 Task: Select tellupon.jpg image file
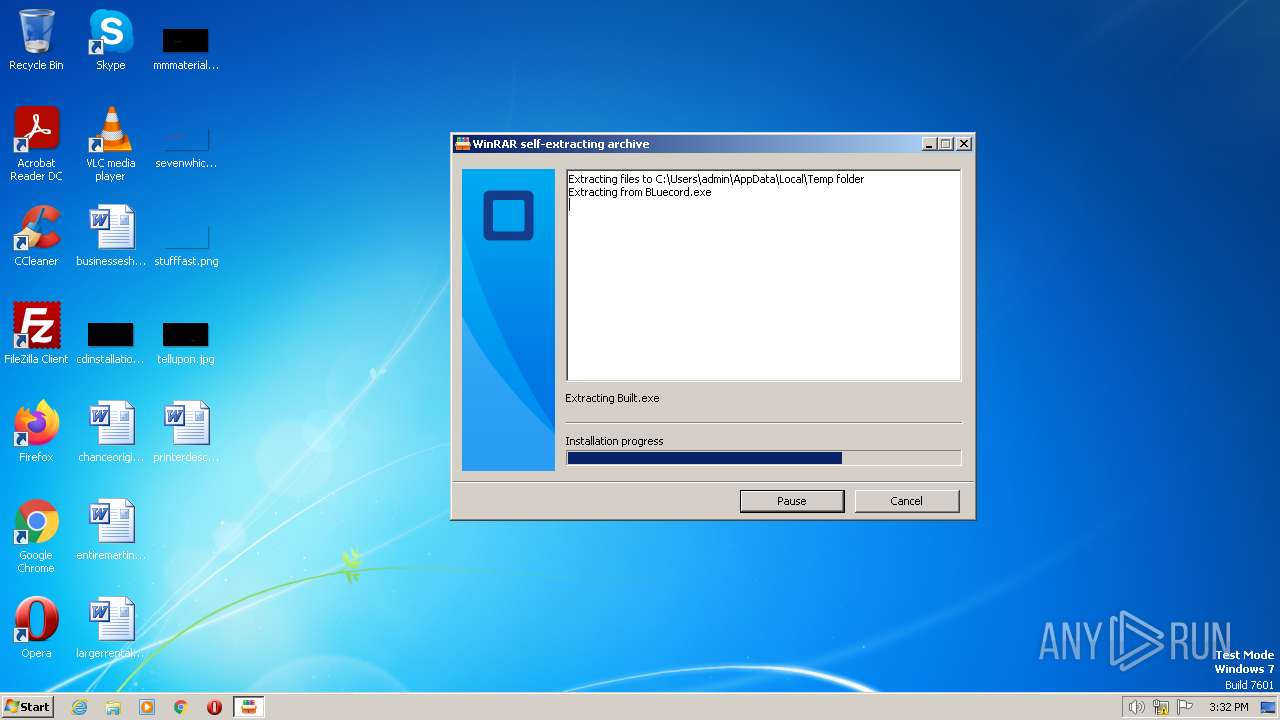(x=186, y=342)
